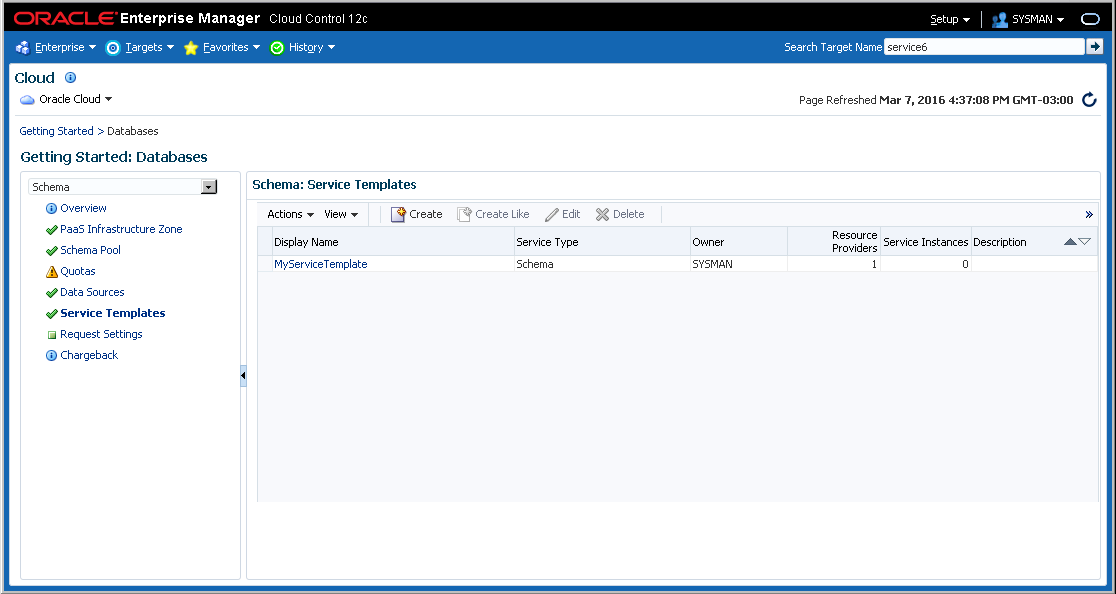Click the Request Settings square icon
This screenshot has height=594, width=1116.
(x=51, y=334)
